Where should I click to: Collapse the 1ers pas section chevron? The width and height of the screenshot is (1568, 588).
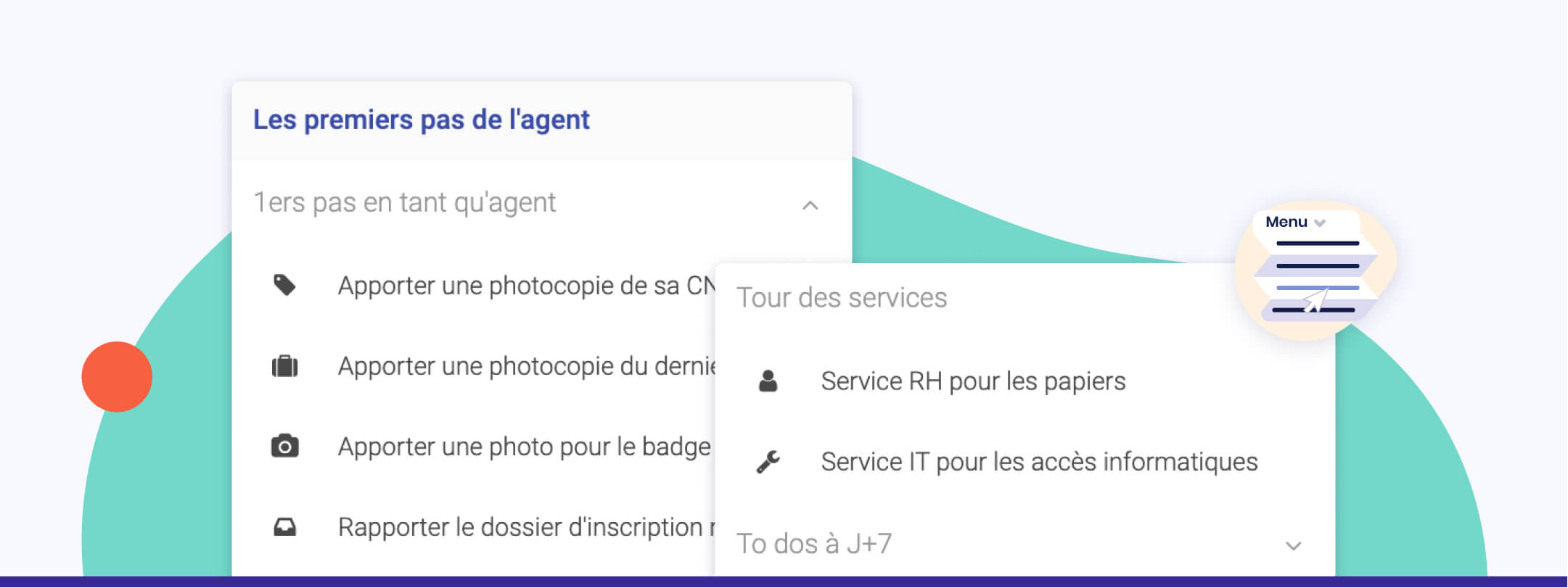(810, 205)
